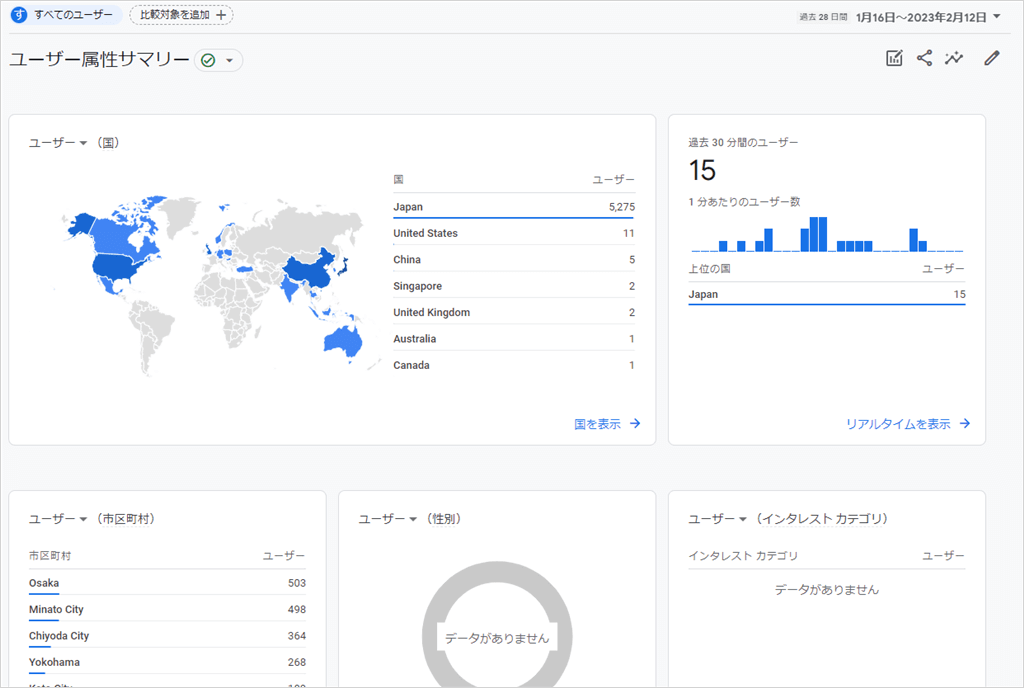Click the gender donut chart
The image size is (1024, 688).
[497, 625]
